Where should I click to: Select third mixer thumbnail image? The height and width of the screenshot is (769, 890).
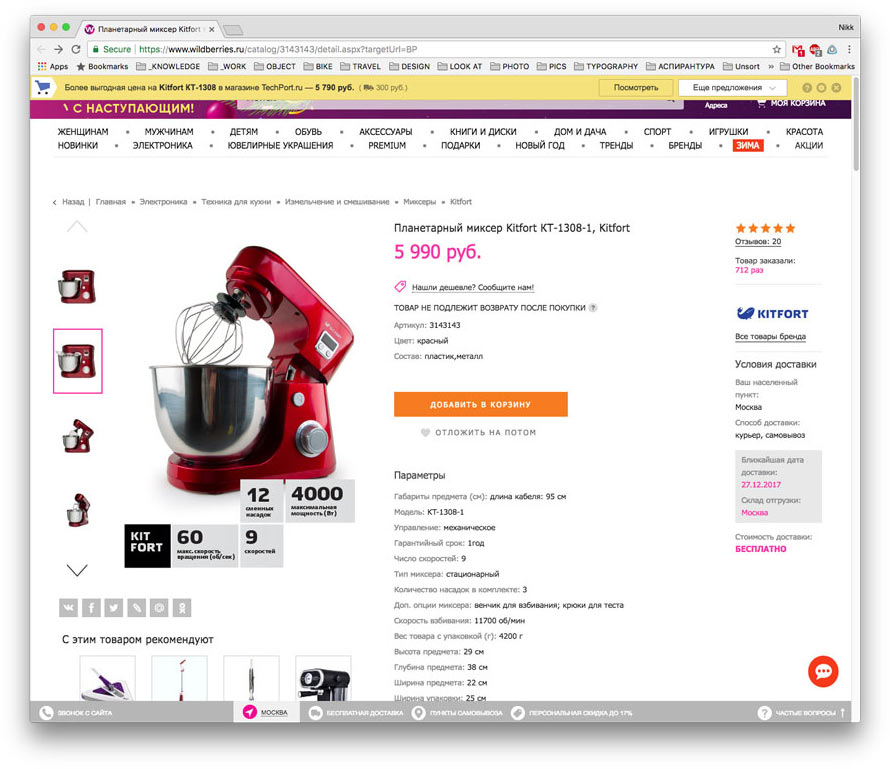tap(78, 436)
